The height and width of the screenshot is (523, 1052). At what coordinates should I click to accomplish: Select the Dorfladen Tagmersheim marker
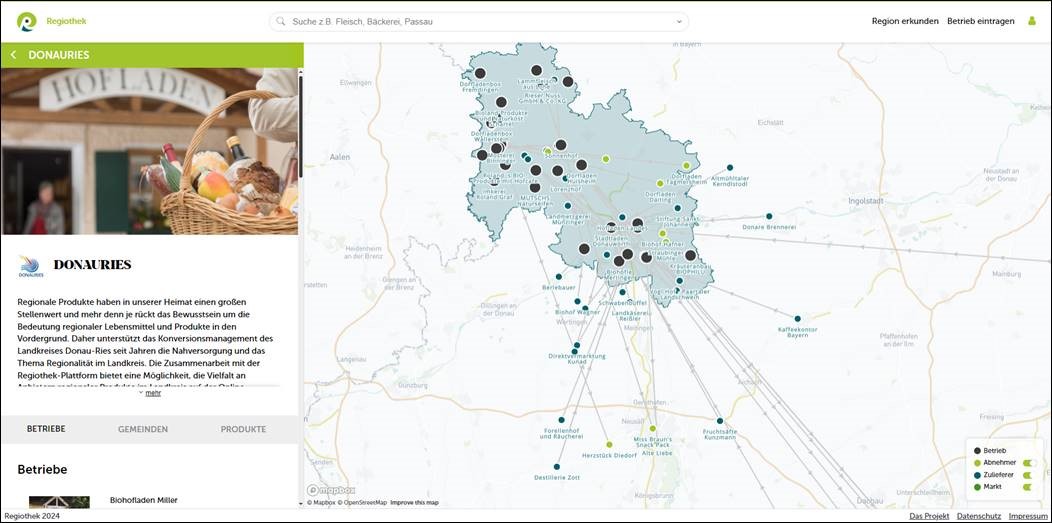(686, 165)
